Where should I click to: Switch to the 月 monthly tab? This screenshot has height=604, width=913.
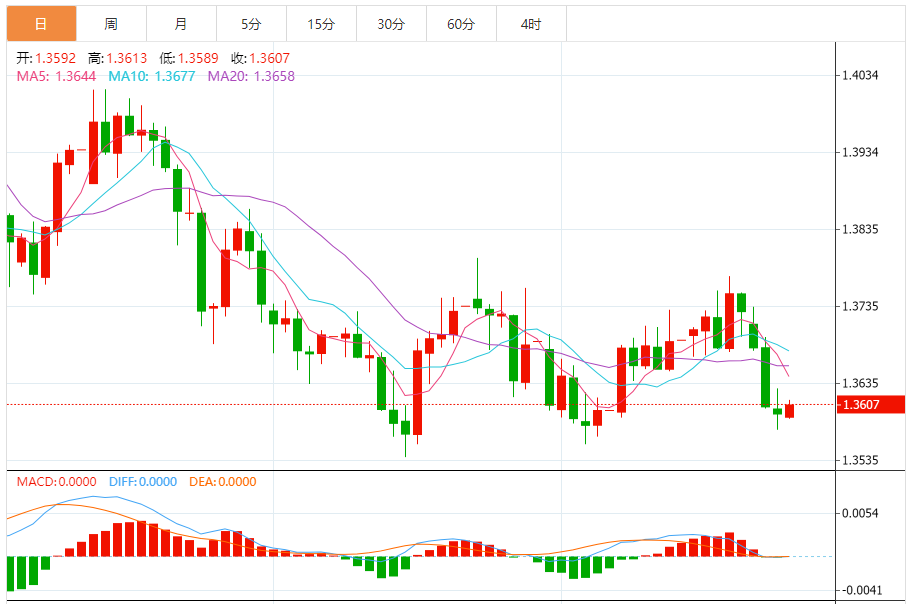pos(181,24)
